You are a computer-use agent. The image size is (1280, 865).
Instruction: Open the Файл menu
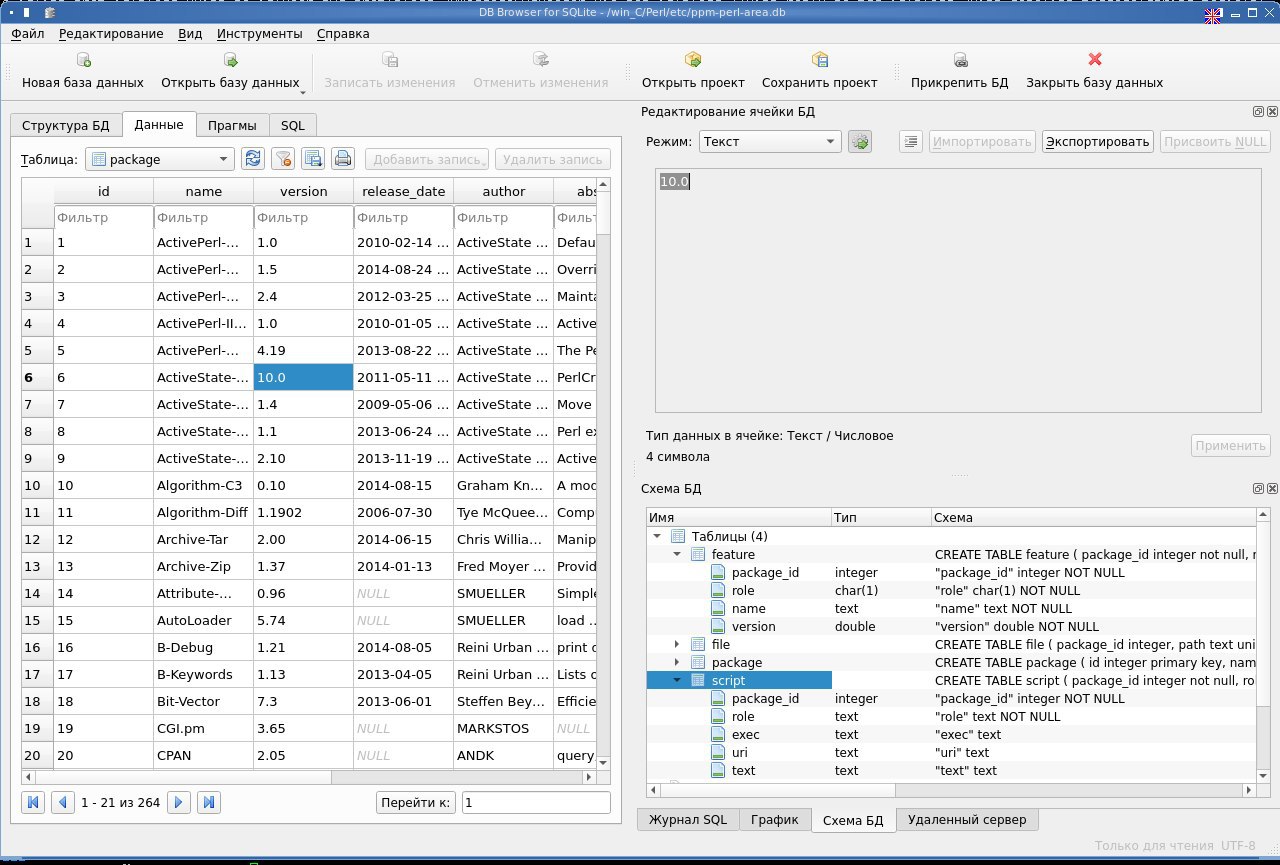pyautogui.click(x=28, y=33)
